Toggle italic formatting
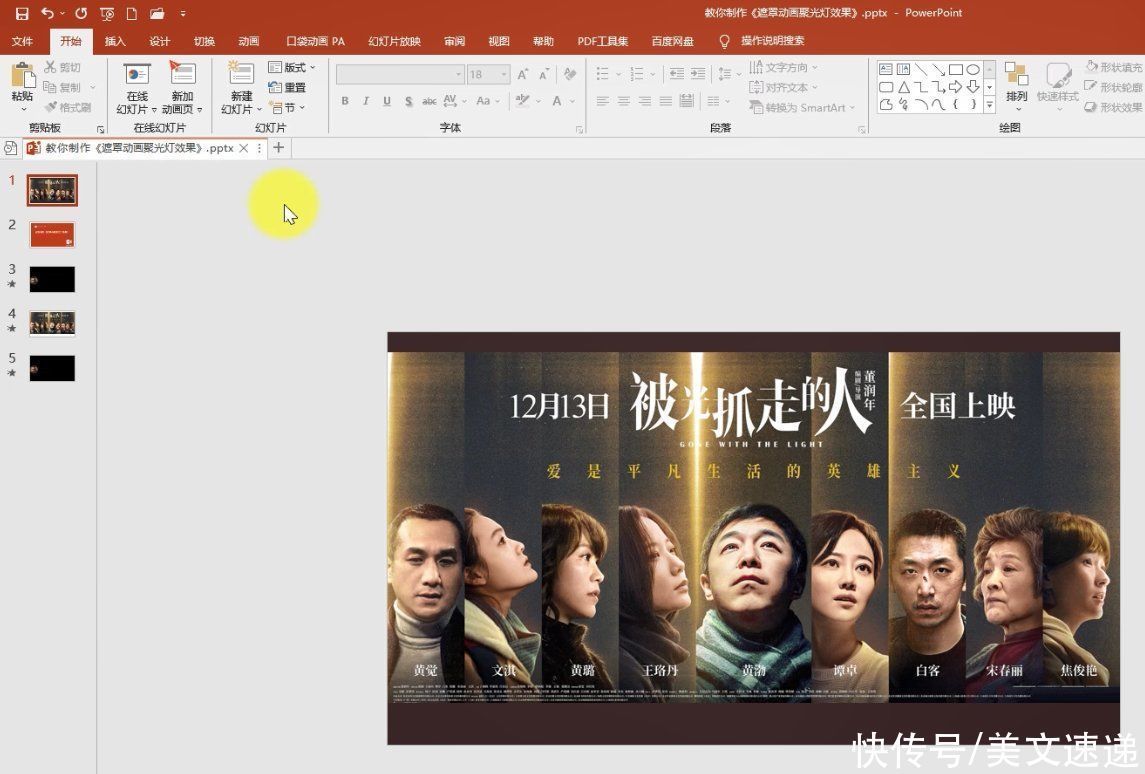The height and width of the screenshot is (774, 1145). tap(366, 101)
